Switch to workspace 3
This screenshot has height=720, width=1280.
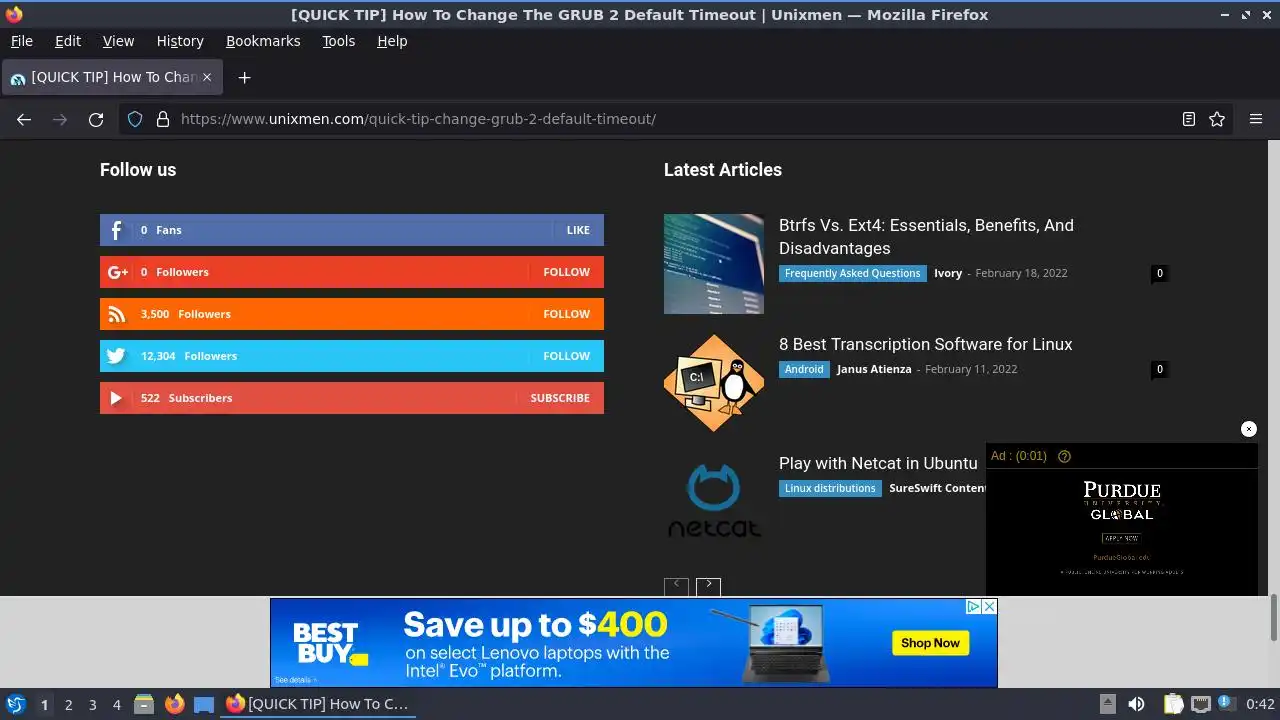click(x=92, y=704)
